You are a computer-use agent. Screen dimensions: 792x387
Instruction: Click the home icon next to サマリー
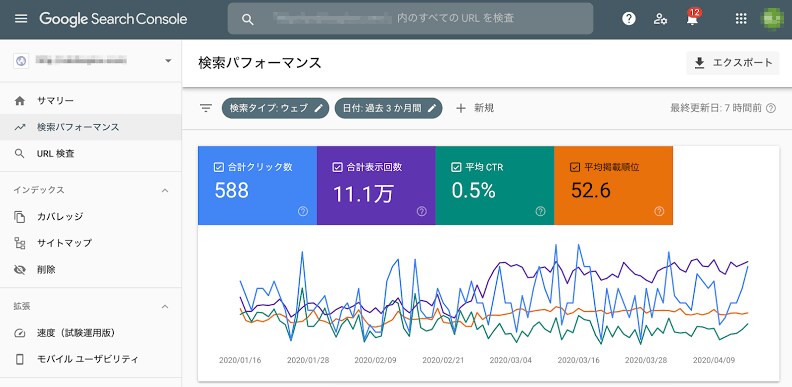[x=20, y=101]
